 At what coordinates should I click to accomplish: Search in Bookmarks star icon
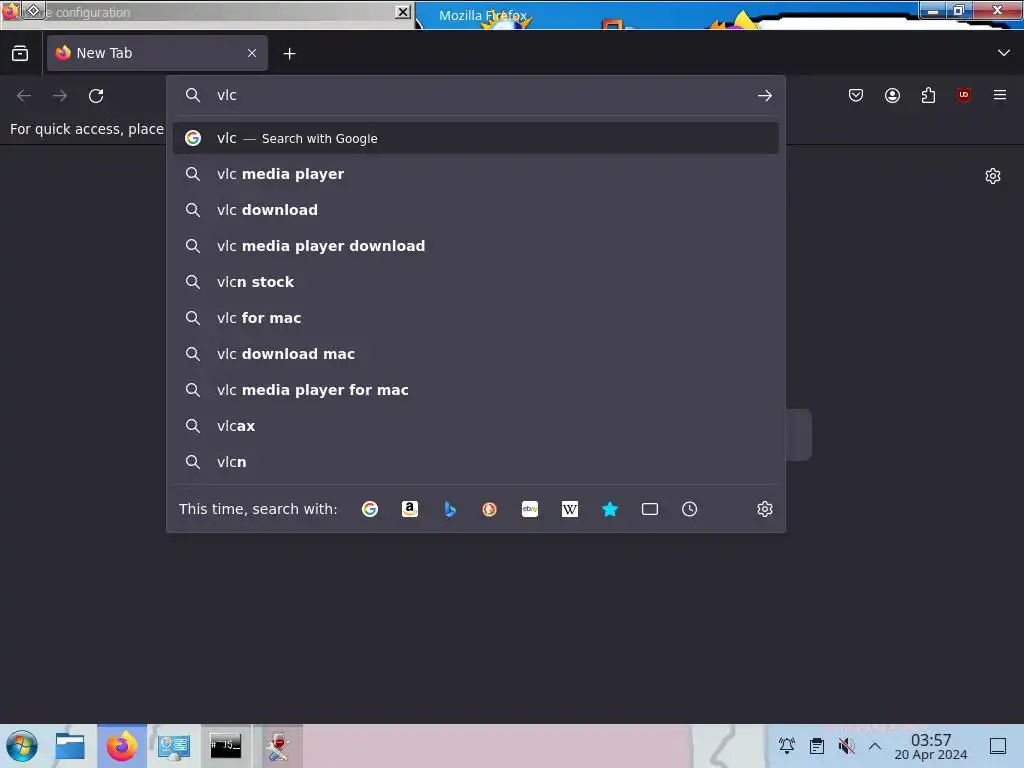point(609,509)
